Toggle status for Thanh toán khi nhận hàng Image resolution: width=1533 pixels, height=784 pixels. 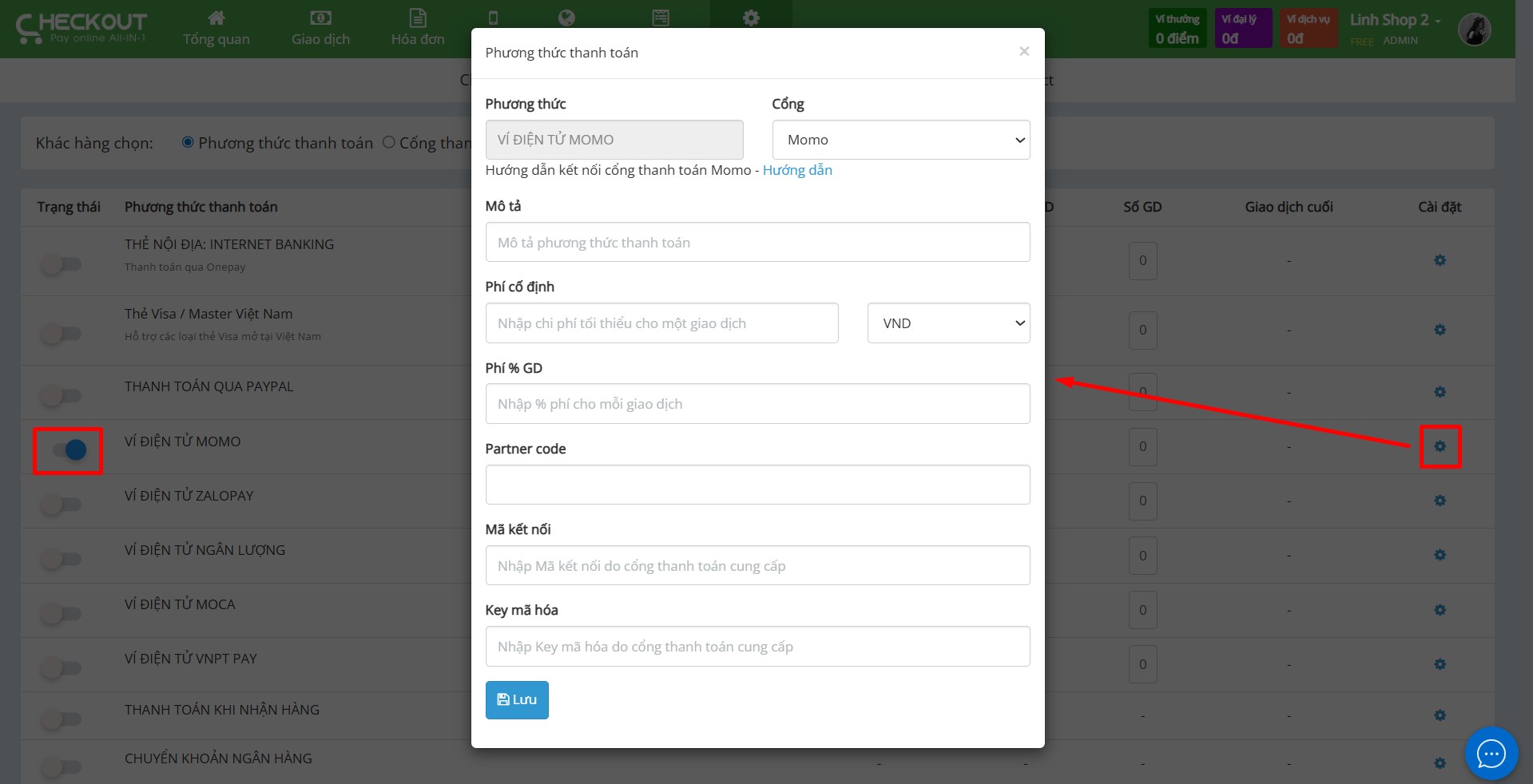(x=62, y=719)
